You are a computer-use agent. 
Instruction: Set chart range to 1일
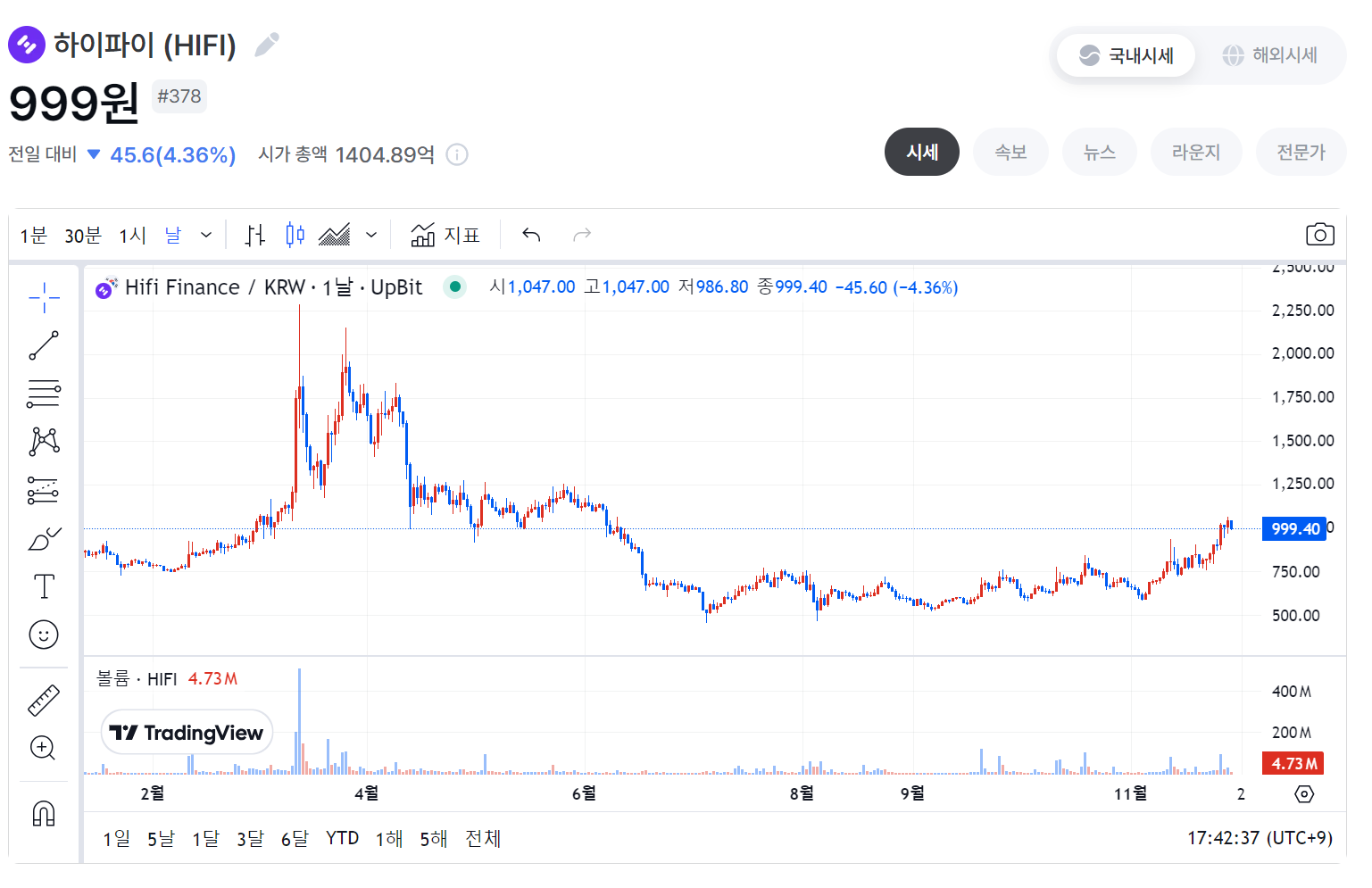[116, 838]
